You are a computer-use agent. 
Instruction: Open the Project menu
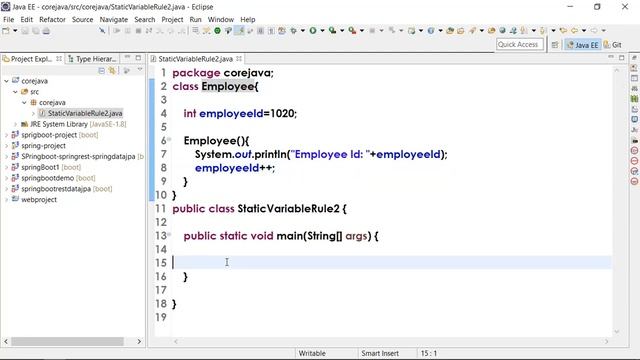pyautogui.click(x=172, y=20)
